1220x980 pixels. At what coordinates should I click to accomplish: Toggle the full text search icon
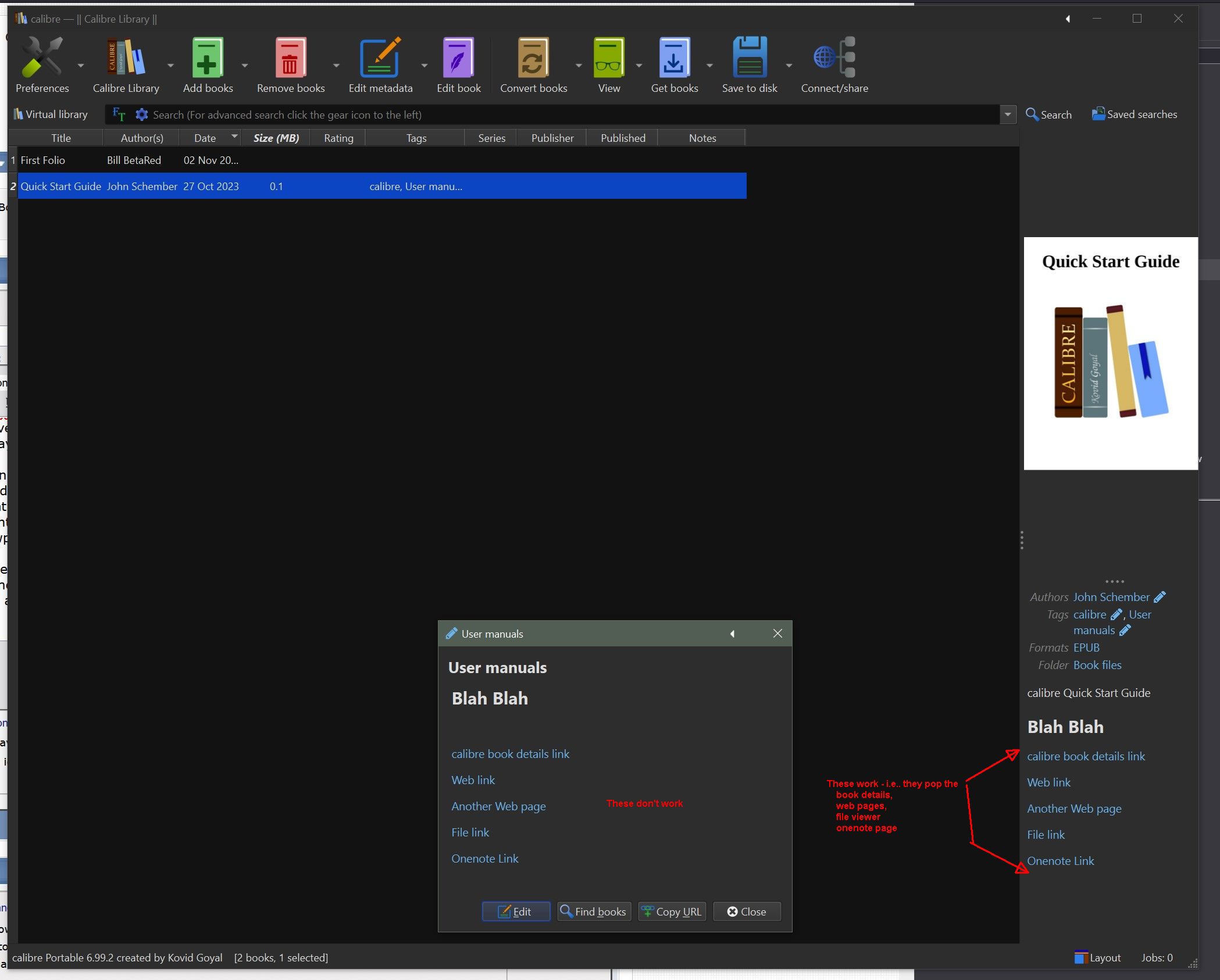click(x=119, y=115)
